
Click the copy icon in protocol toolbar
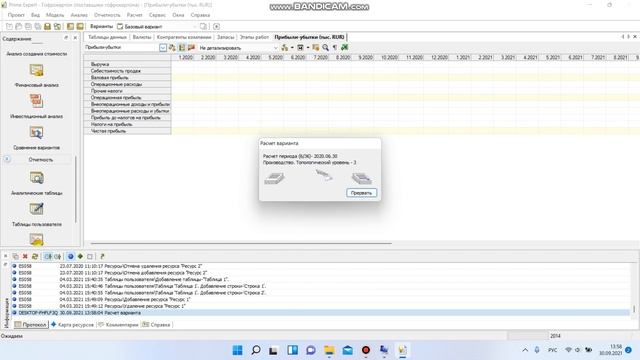[16, 256]
